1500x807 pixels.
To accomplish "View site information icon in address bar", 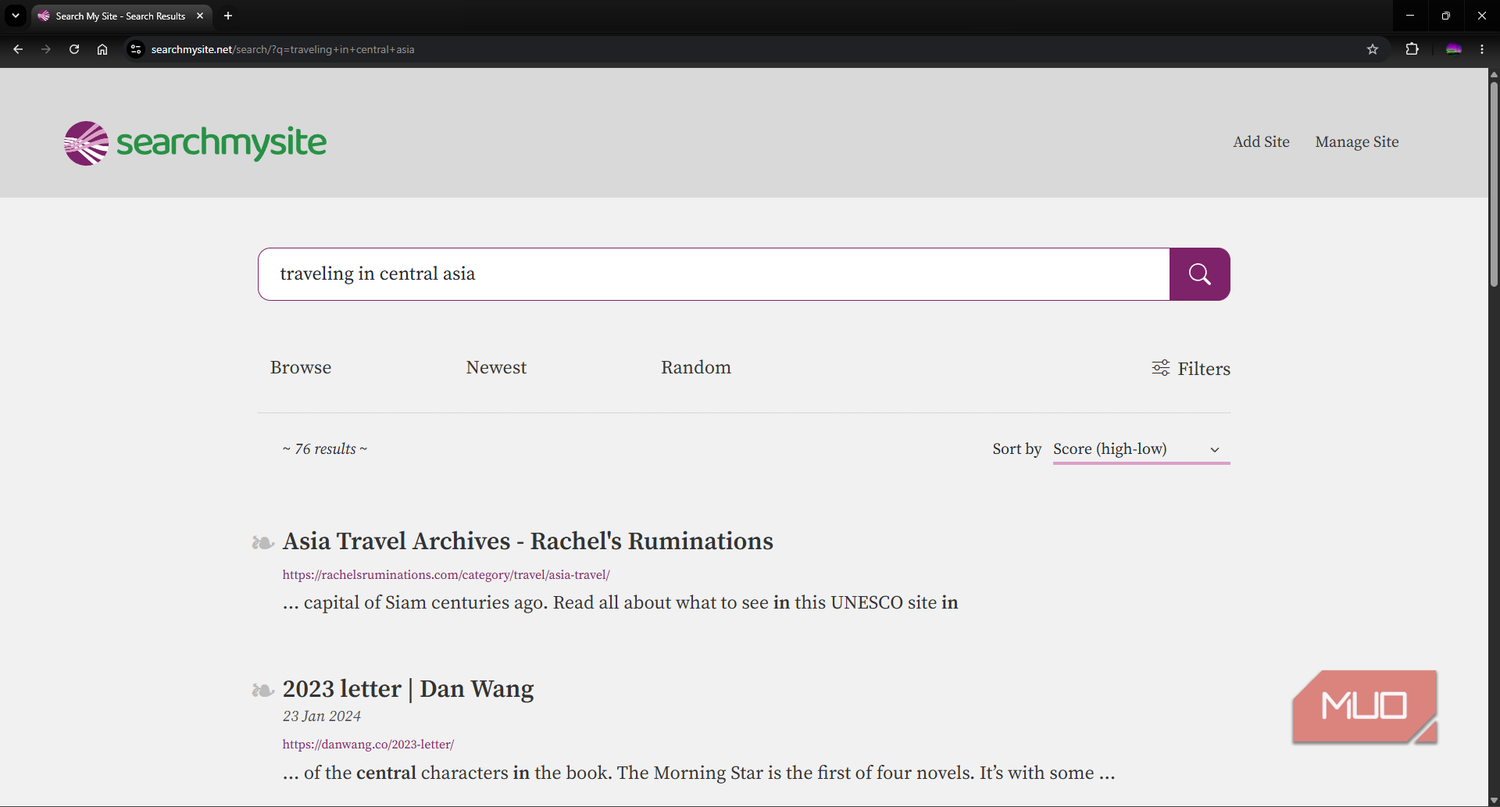I will 137,49.
